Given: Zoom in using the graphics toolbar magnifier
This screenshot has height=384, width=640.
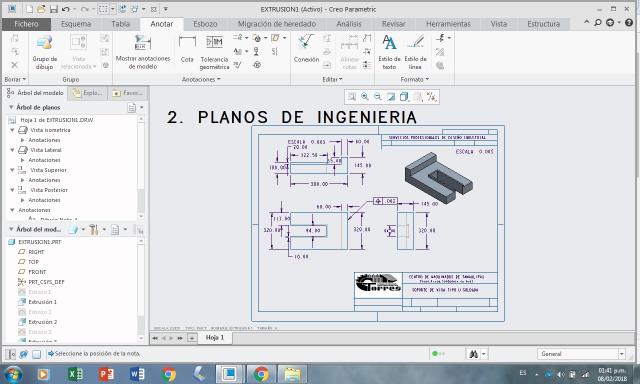Looking at the screenshot, I should click(364, 97).
